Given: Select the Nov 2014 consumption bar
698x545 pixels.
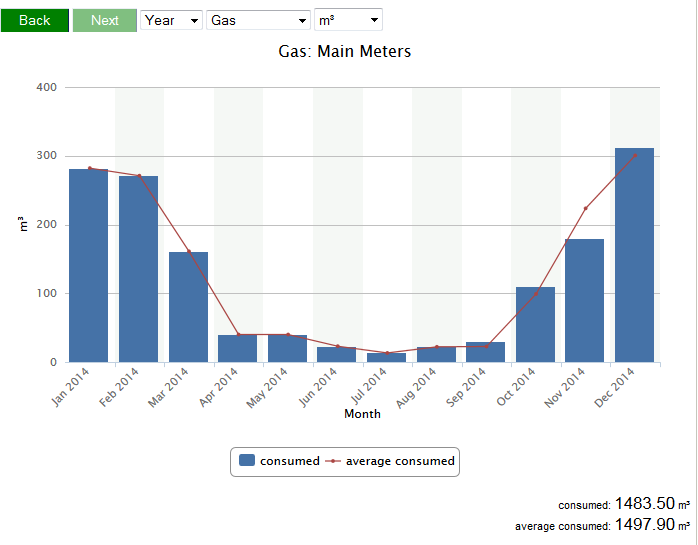Looking at the screenshot, I should point(584,301).
